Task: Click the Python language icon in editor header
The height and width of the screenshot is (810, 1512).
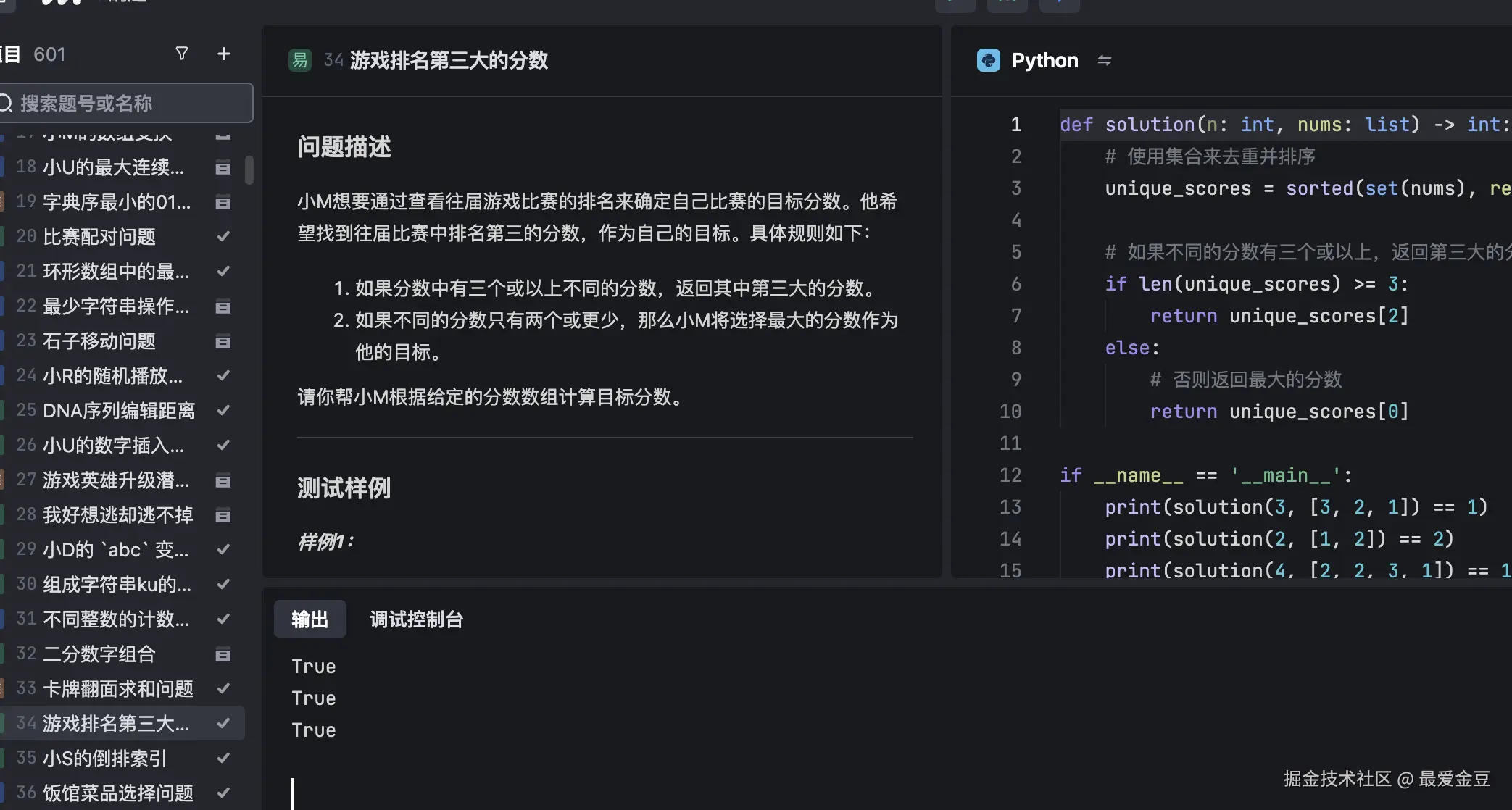Action: tap(988, 60)
